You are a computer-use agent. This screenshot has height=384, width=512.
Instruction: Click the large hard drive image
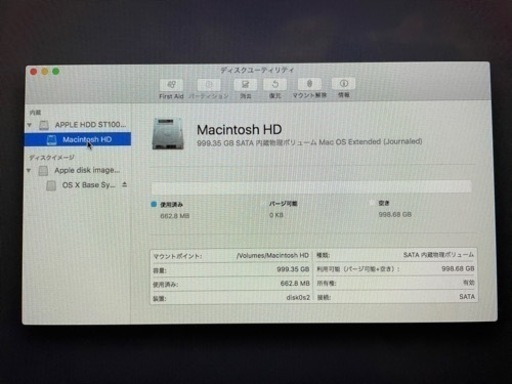(x=168, y=134)
